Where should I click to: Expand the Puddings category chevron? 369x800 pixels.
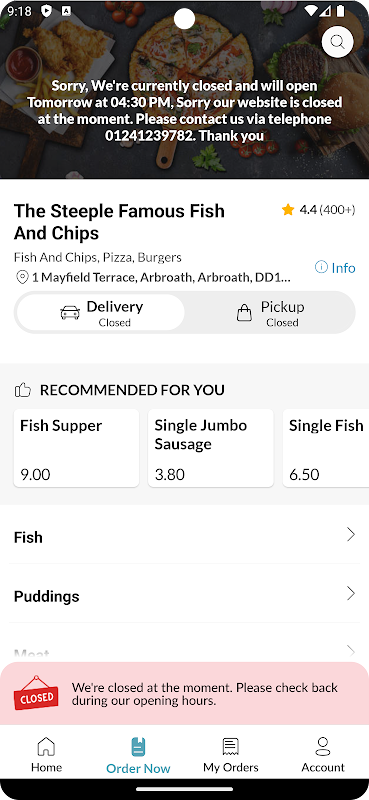pos(351,593)
